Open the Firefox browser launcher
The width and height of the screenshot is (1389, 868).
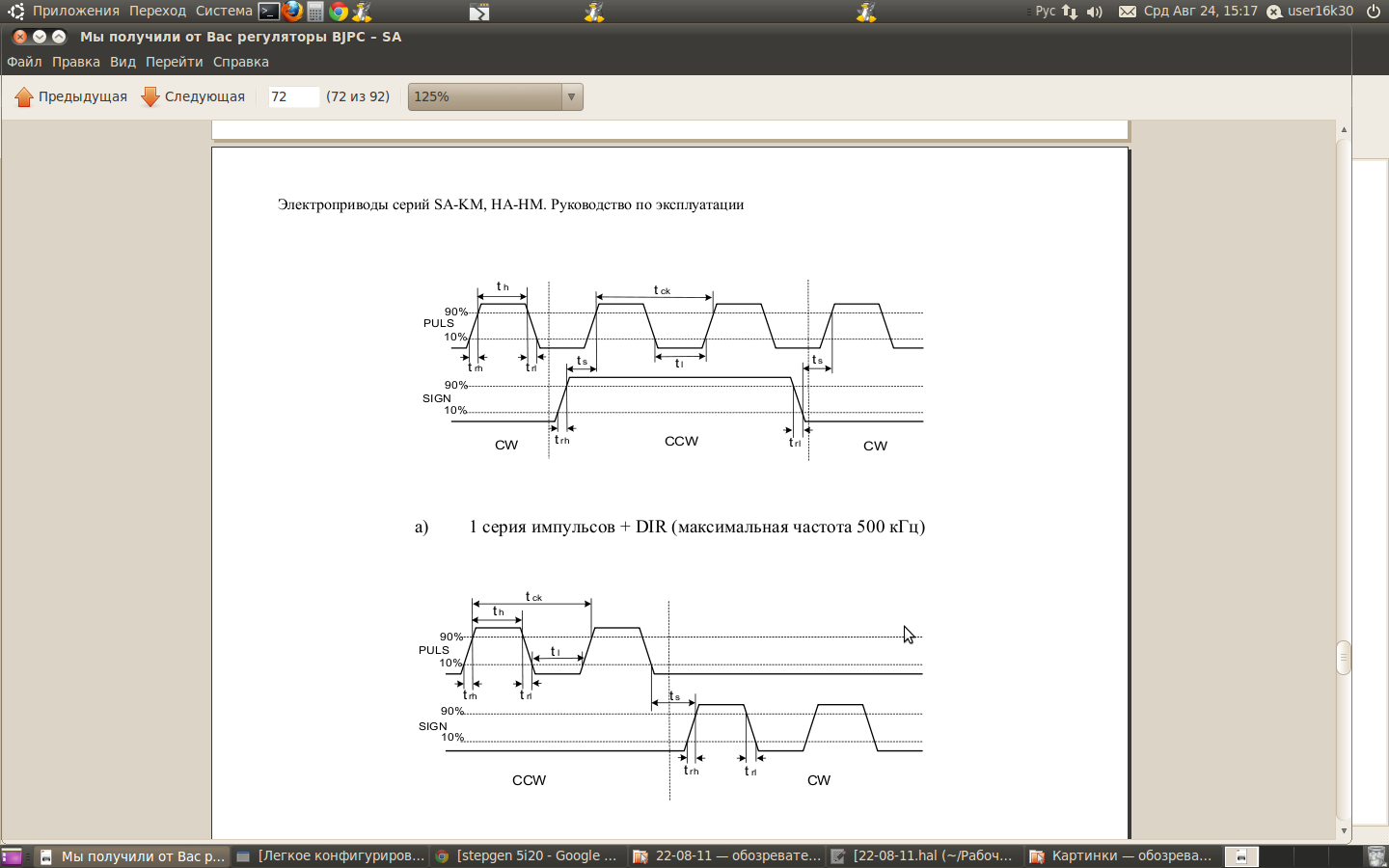292,12
